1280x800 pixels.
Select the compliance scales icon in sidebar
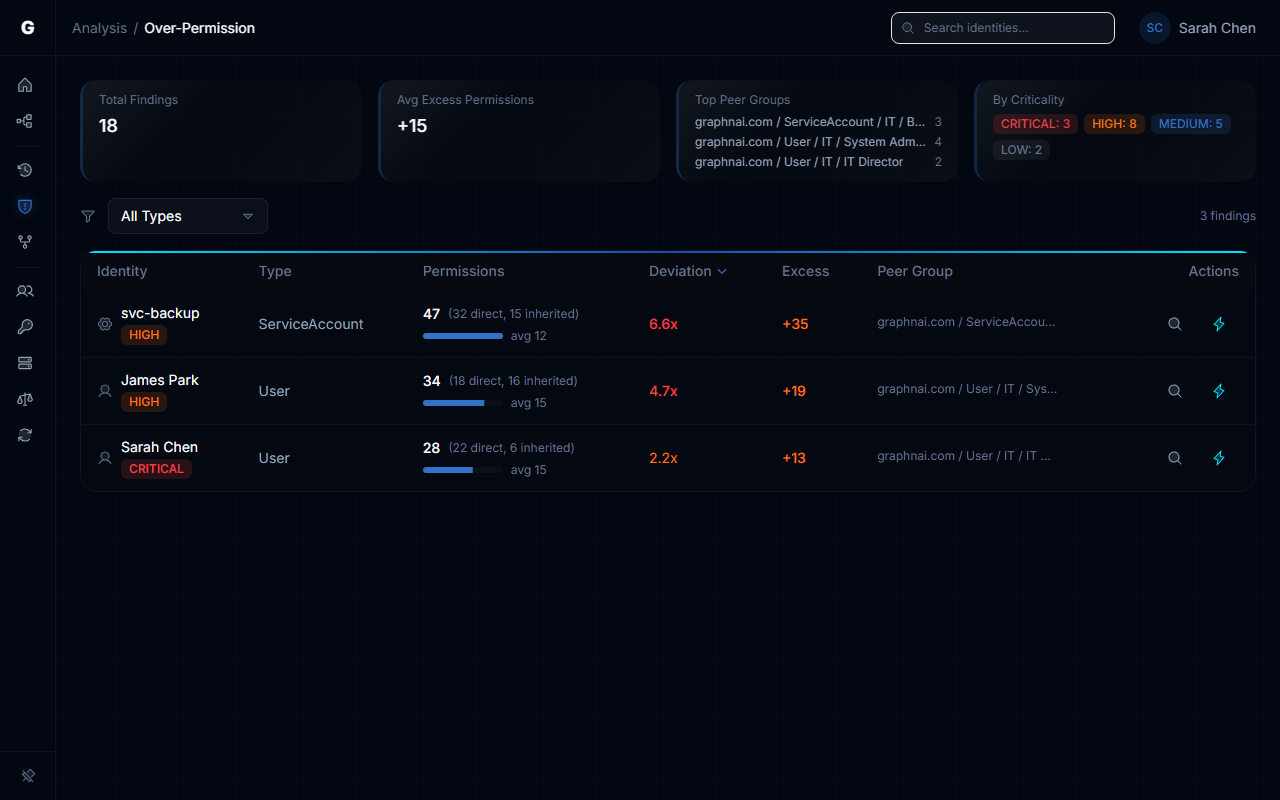click(x=25, y=399)
